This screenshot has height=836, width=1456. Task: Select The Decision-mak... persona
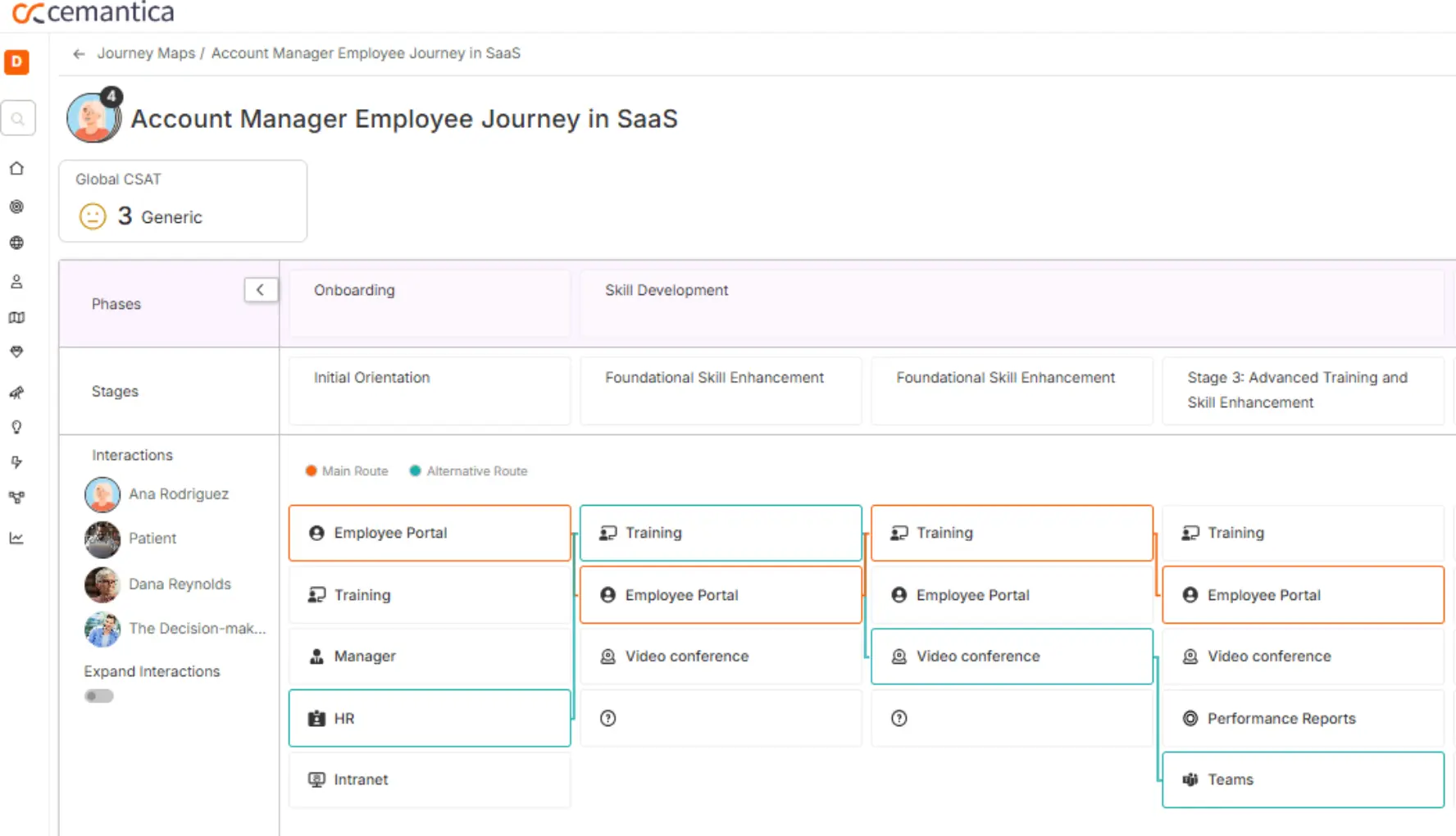click(175, 629)
